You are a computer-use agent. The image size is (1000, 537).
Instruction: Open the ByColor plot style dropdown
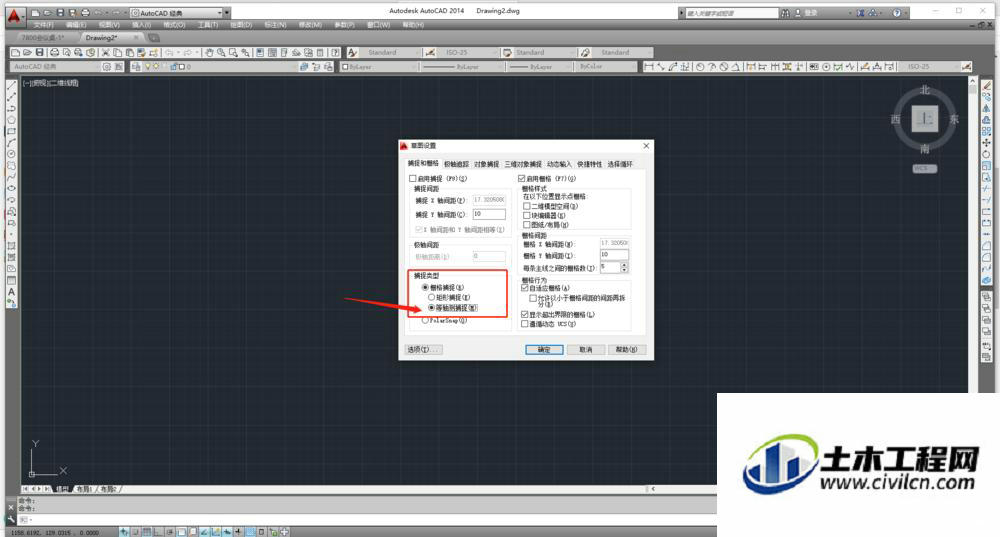[605, 66]
